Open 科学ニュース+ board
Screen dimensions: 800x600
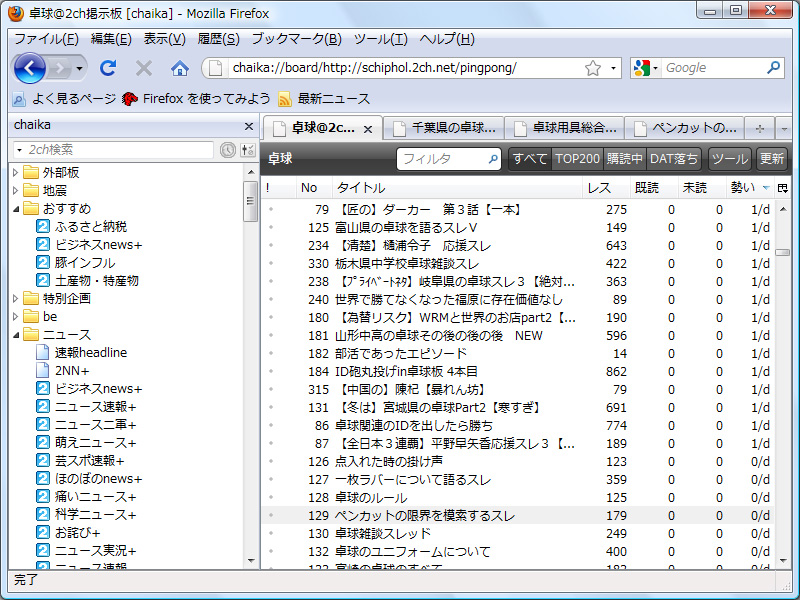pyautogui.click(x=86, y=515)
